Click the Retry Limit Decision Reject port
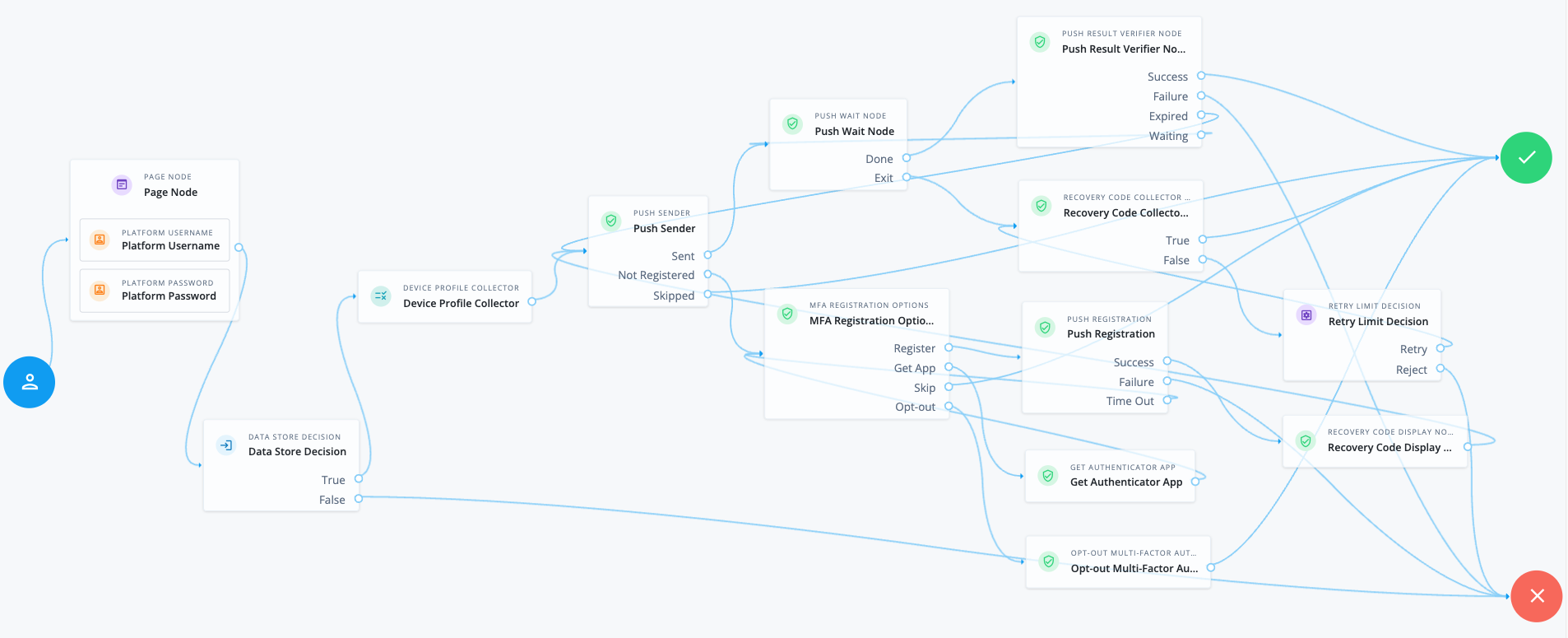This screenshot has height=638, width=1568. pyautogui.click(x=1440, y=369)
